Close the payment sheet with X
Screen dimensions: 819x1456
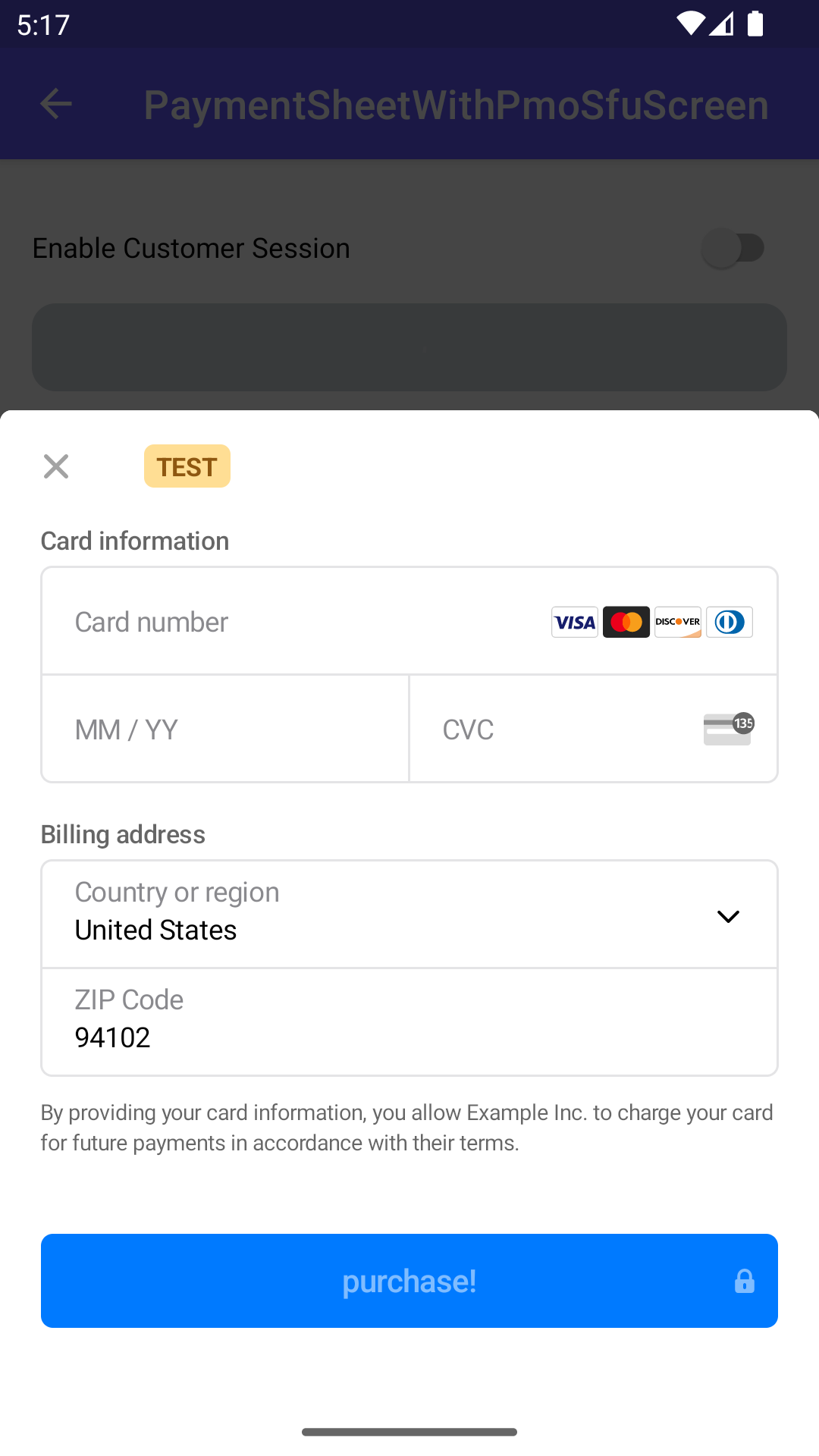pyautogui.click(x=56, y=466)
